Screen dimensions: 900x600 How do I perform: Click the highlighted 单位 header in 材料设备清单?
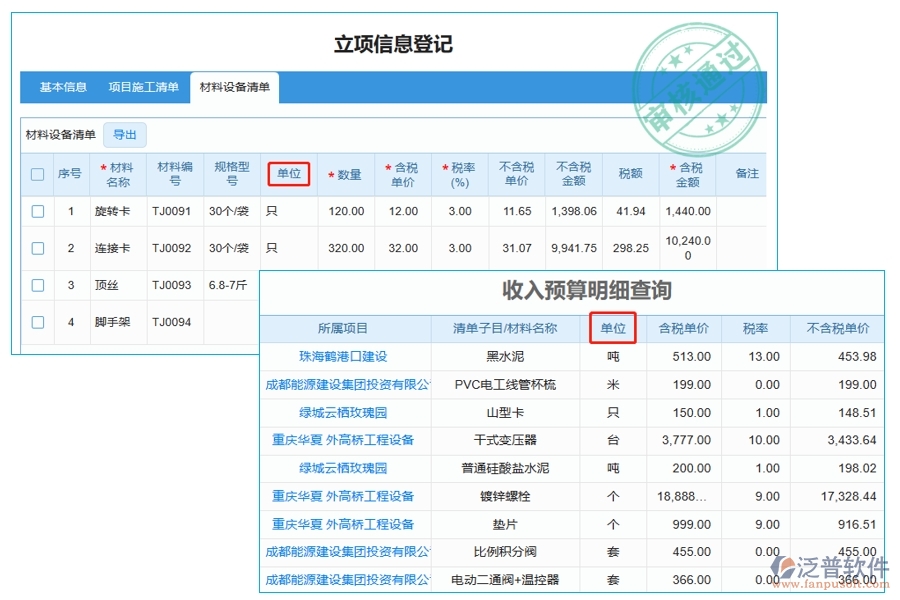290,174
